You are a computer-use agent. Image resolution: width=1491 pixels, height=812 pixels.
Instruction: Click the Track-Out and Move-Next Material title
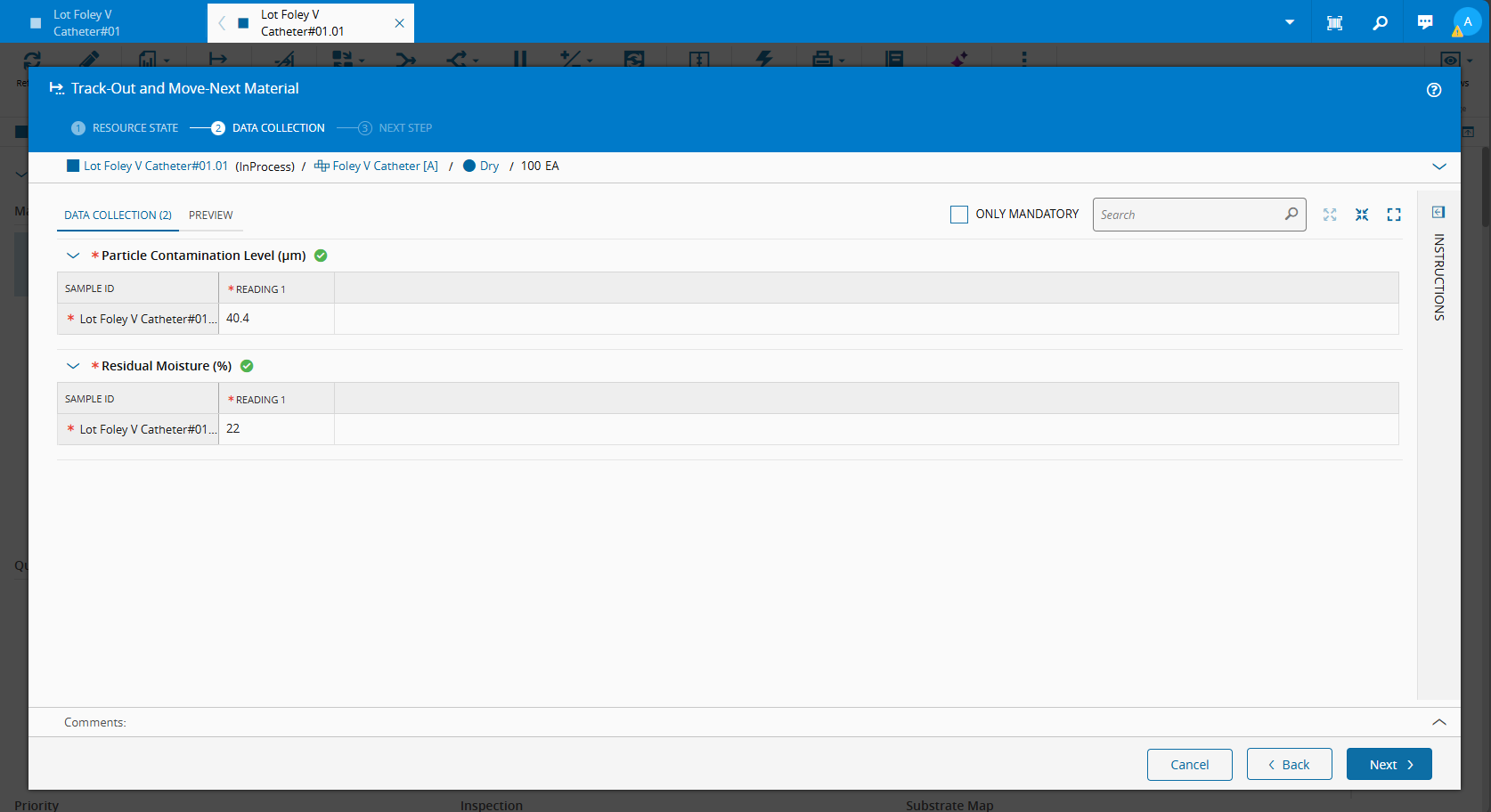click(x=185, y=89)
